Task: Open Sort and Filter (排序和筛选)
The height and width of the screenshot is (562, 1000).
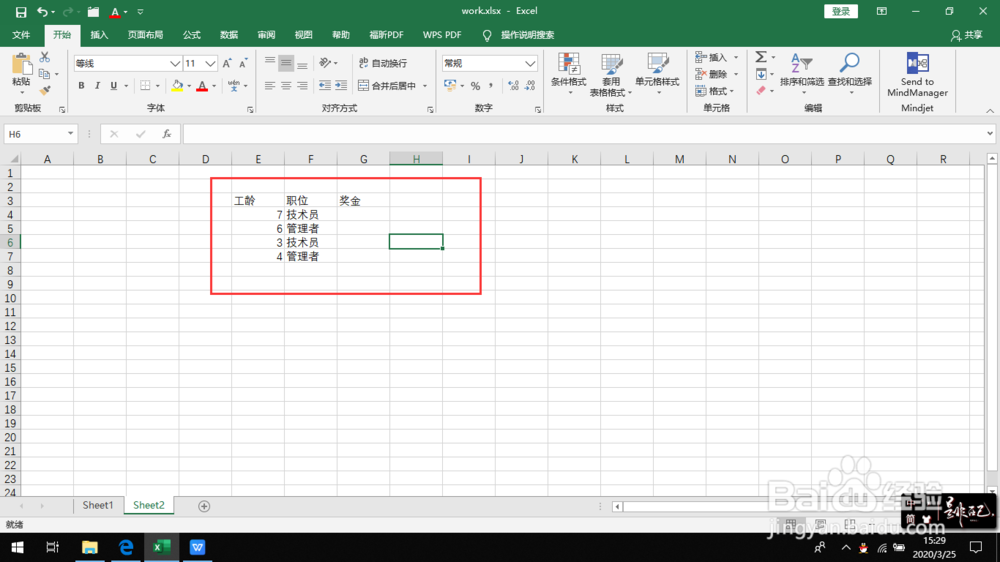Action: (802, 75)
